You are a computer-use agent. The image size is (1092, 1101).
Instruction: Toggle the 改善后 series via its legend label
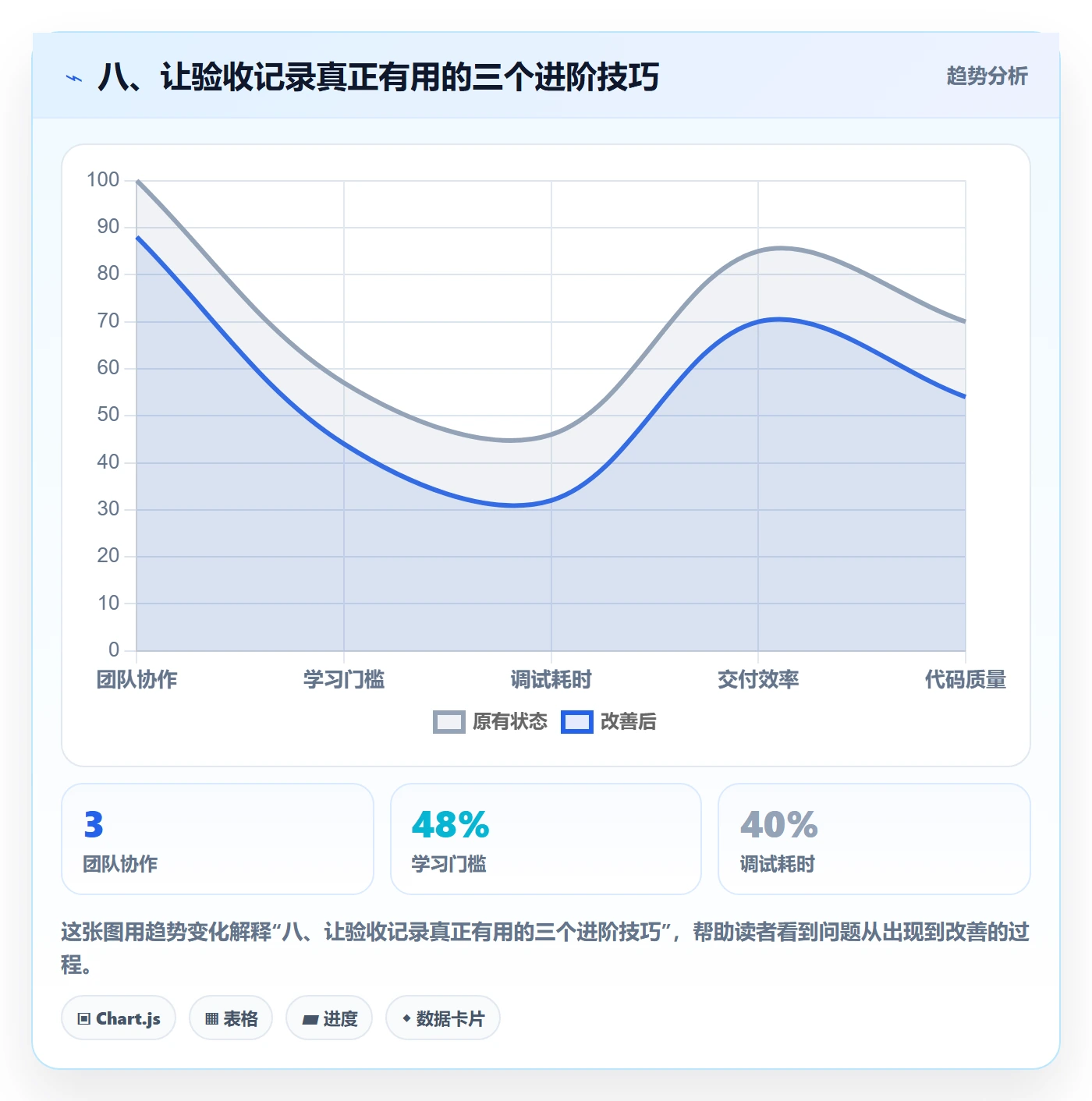(x=629, y=722)
